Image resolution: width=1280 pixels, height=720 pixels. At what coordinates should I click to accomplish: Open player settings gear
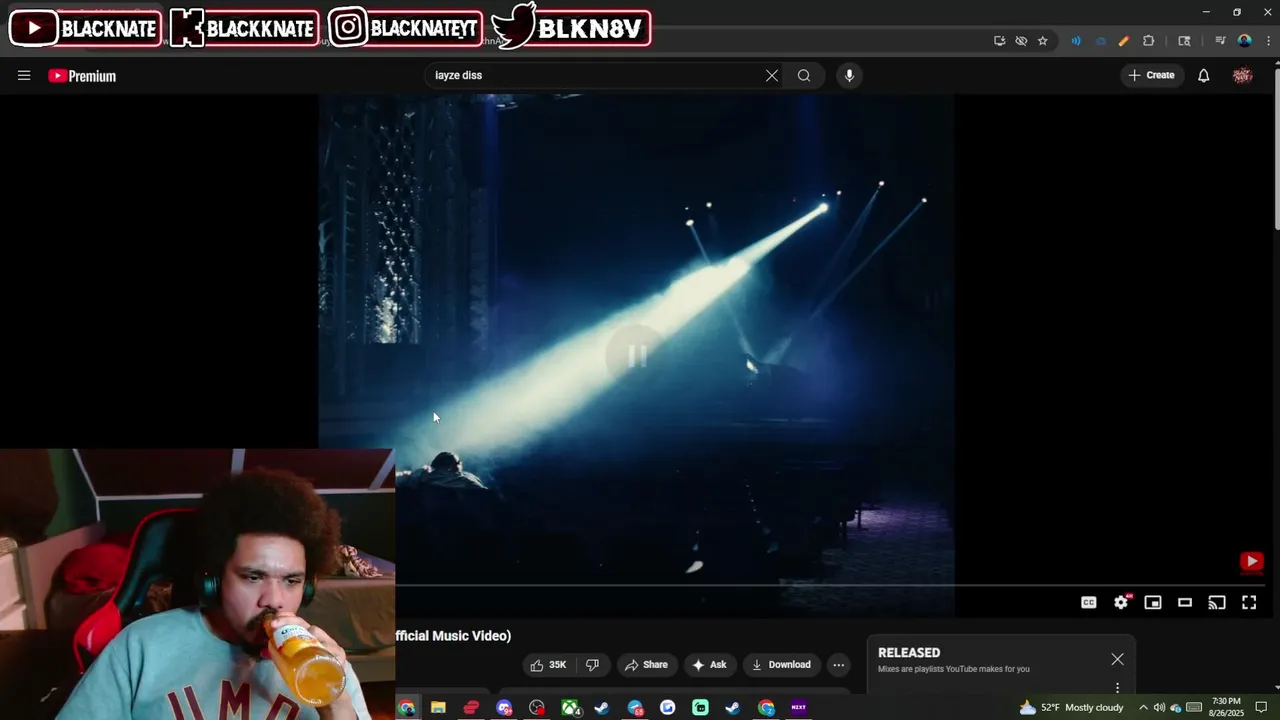1121,602
